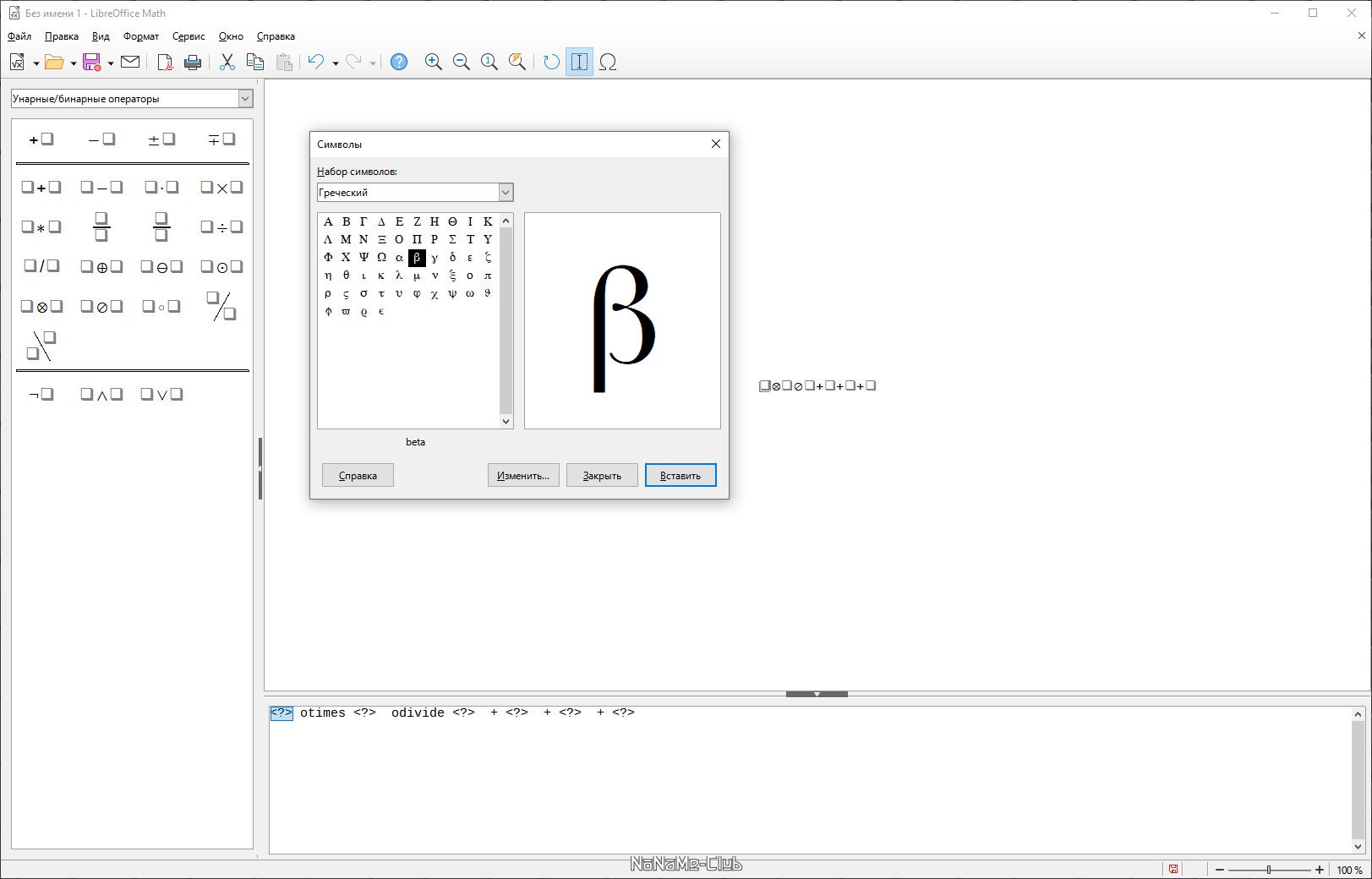Expand the Унарные/бинарные операторы category dropdown
The width and height of the screenshot is (1372, 879).
tap(245, 99)
